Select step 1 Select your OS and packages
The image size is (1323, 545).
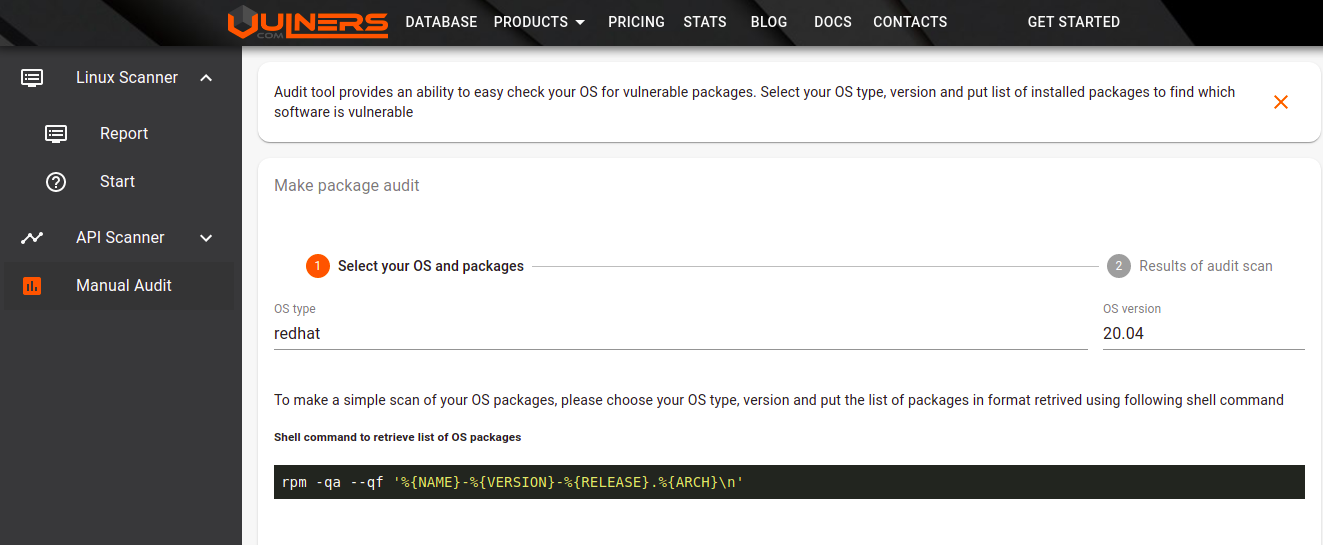click(415, 266)
